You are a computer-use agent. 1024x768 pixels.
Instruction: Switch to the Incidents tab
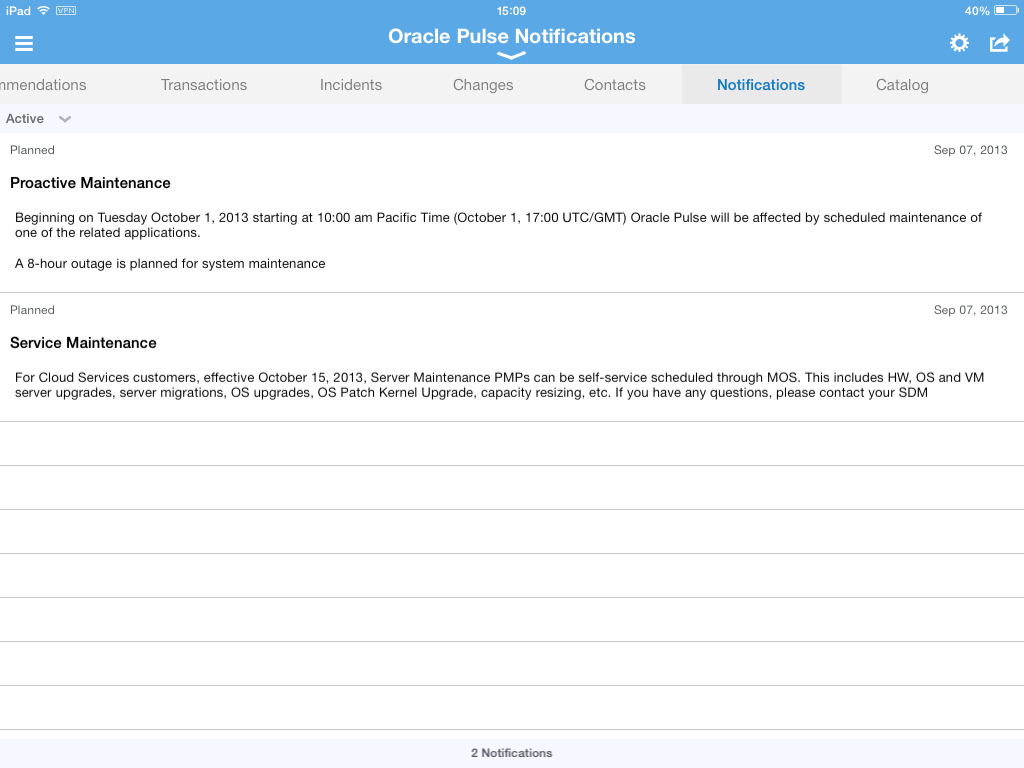(351, 85)
